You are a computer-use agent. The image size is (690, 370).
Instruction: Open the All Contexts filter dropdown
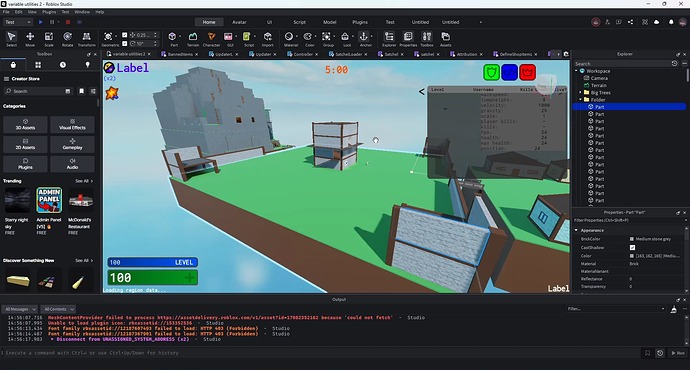(x=58, y=309)
